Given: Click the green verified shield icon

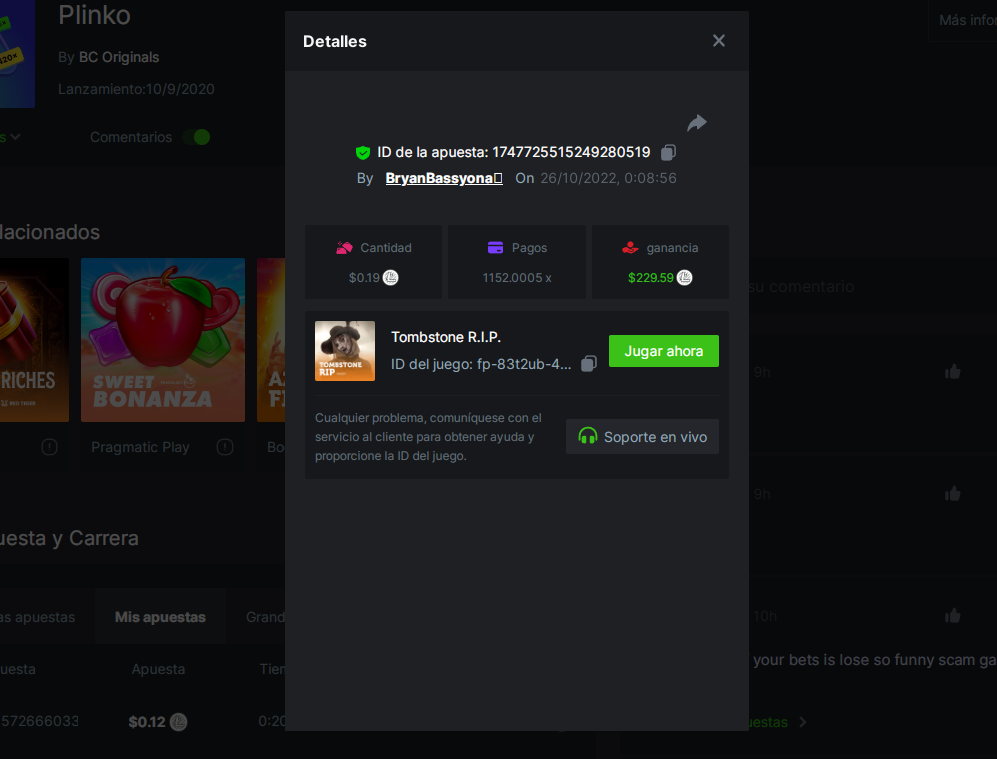Looking at the screenshot, I should [363, 153].
